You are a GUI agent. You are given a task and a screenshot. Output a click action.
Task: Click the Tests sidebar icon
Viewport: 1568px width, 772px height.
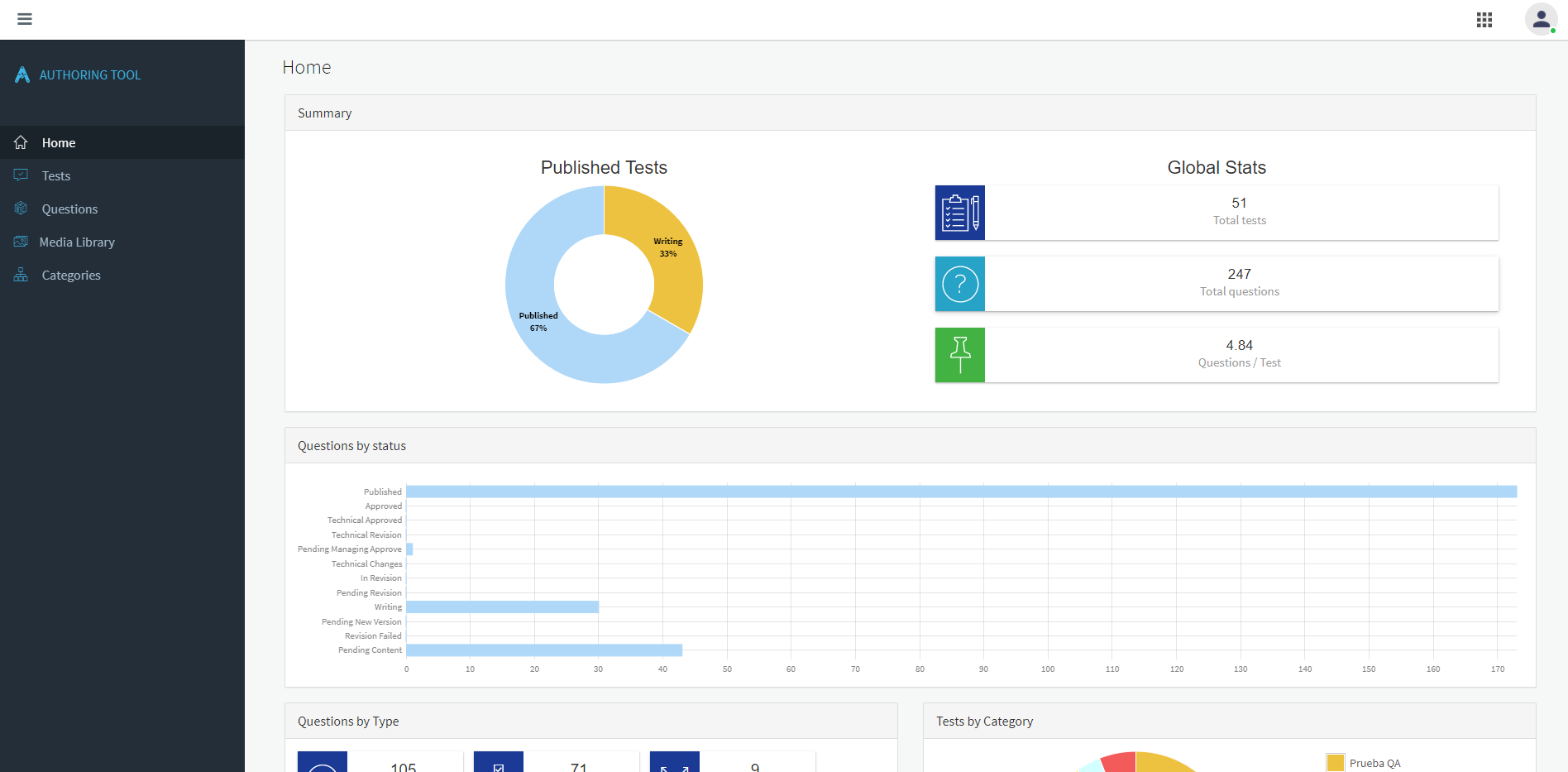point(21,175)
